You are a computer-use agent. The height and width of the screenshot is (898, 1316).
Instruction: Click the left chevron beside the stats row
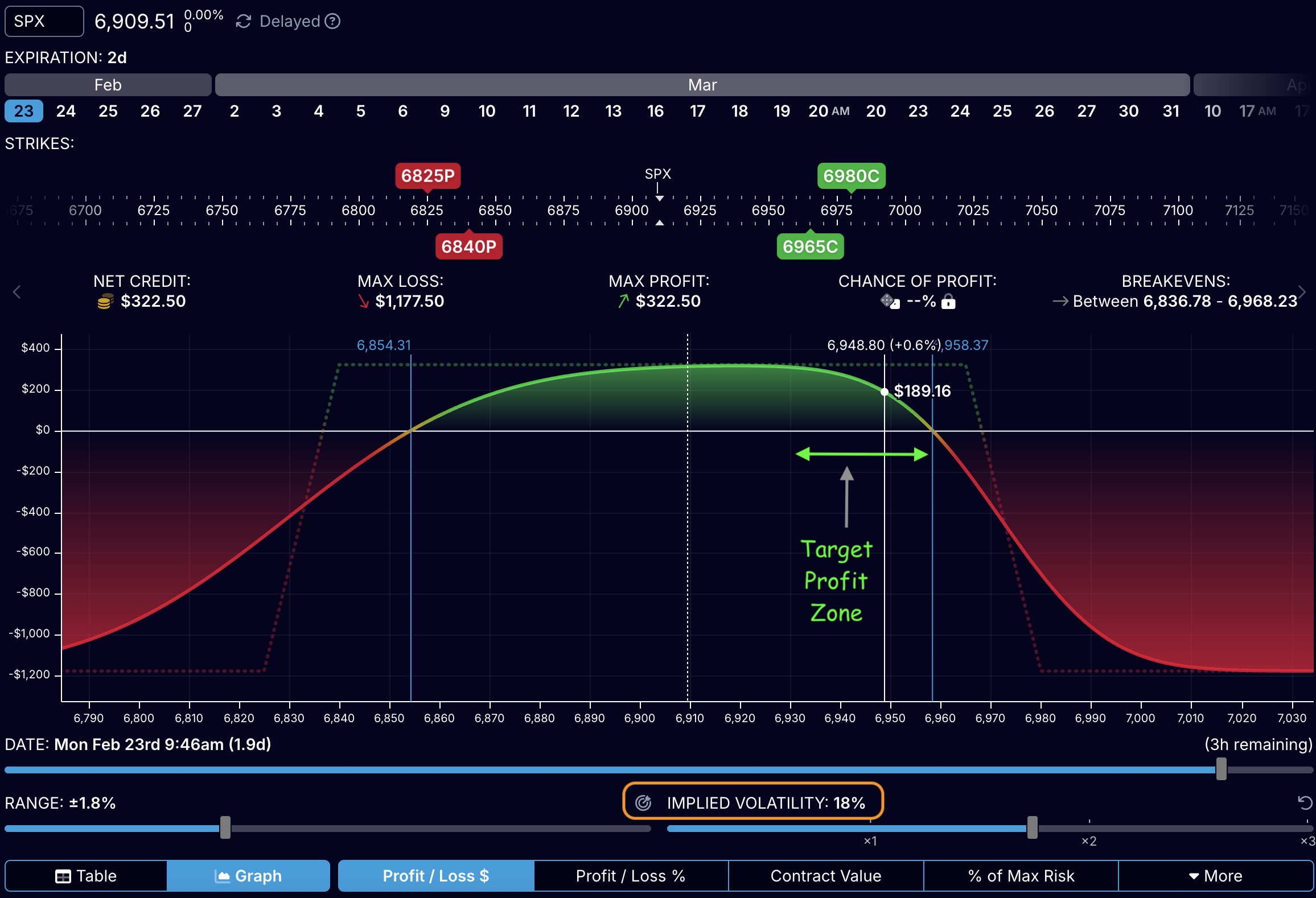tap(16, 292)
